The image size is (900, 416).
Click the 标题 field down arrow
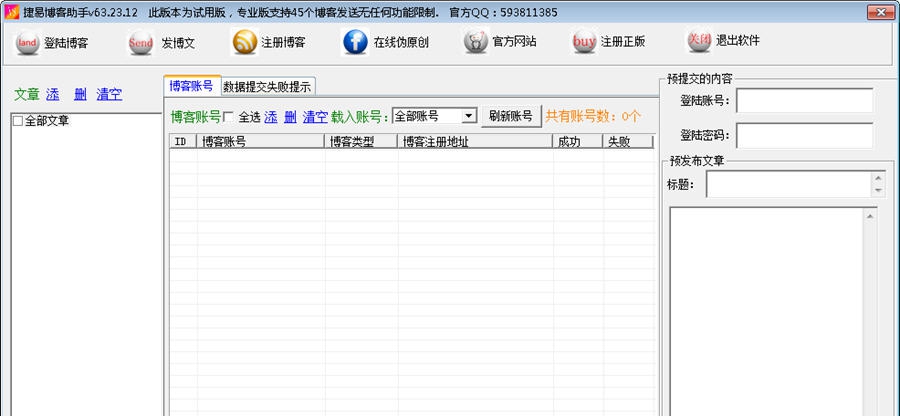878,190
